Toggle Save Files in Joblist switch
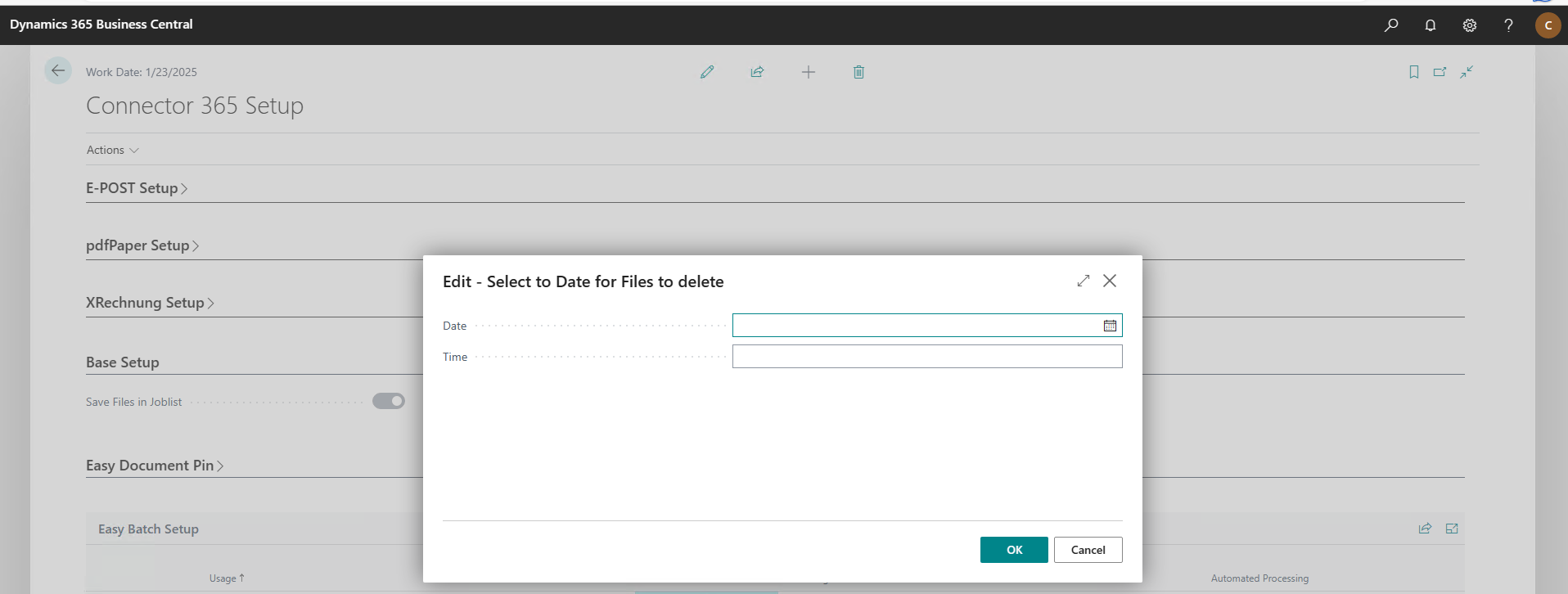1568x594 pixels. (389, 401)
